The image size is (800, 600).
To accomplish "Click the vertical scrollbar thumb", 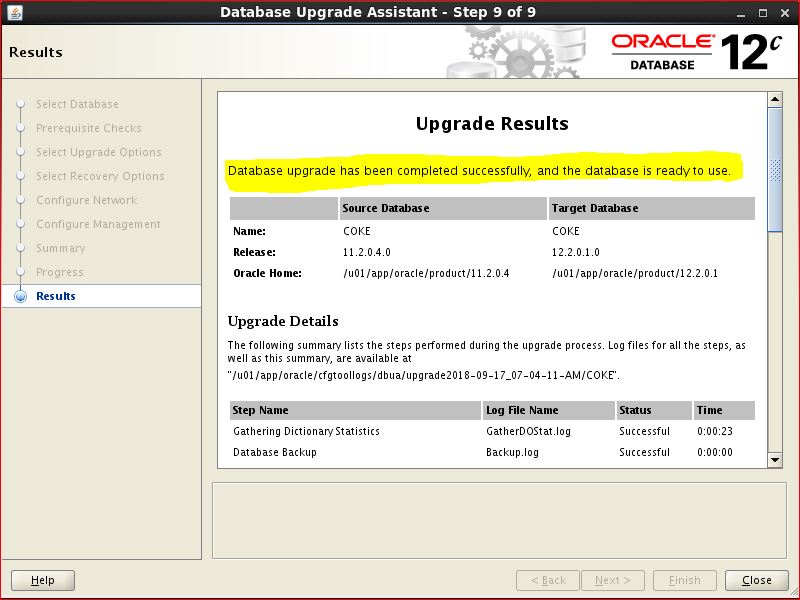I will [775, 170].
